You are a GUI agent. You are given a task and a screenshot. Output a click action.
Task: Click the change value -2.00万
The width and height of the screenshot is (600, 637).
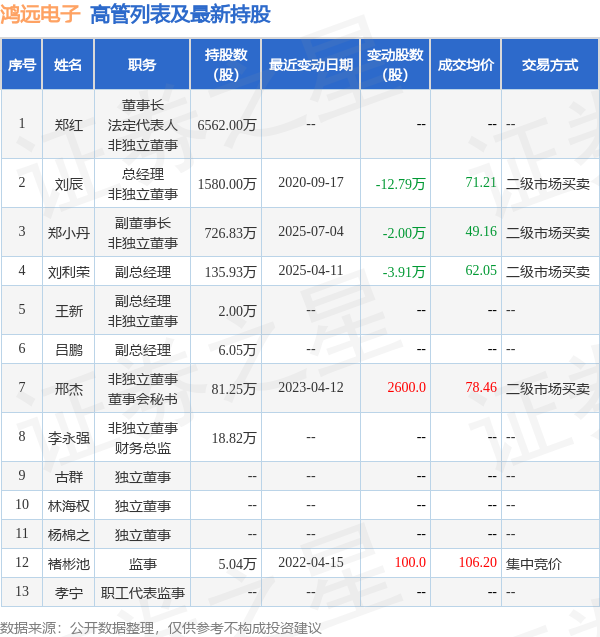[x=404, y=233]
